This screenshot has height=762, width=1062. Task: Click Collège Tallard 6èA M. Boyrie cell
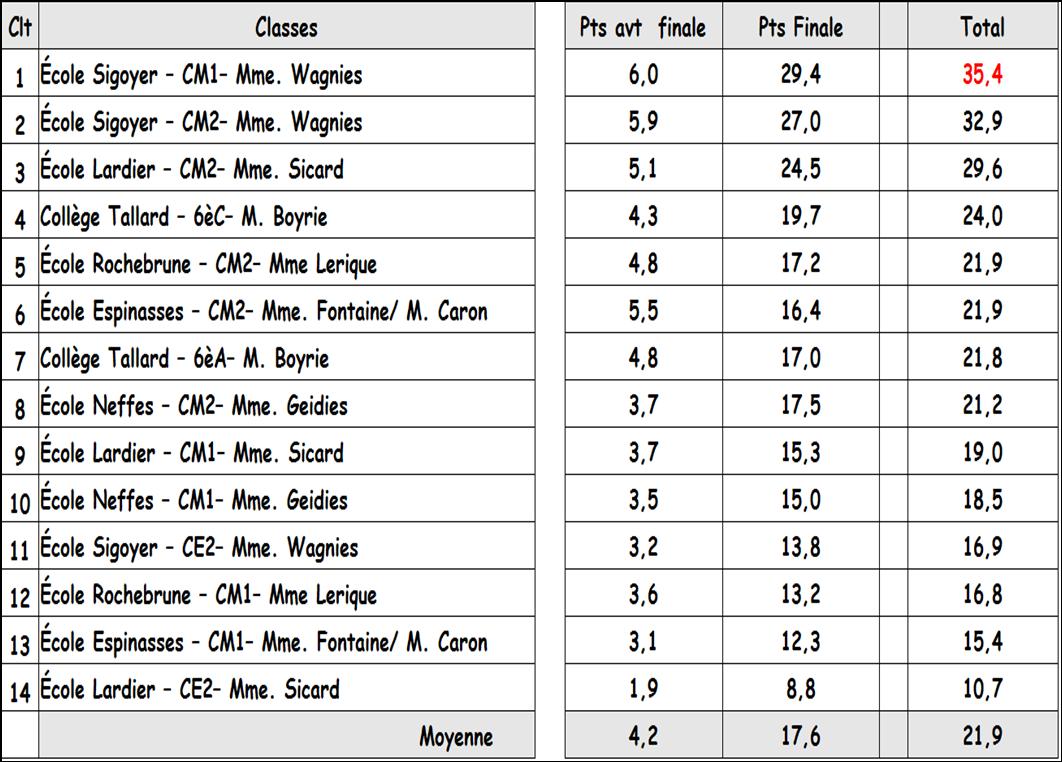286,357
